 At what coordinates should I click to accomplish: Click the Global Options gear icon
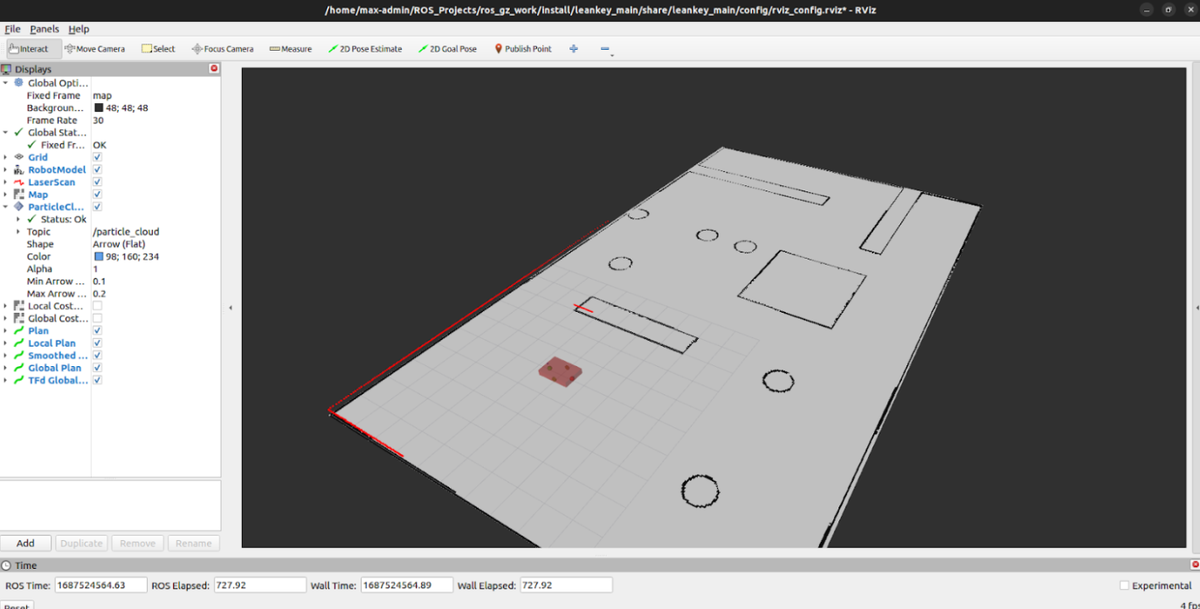(x=19, y=83)
